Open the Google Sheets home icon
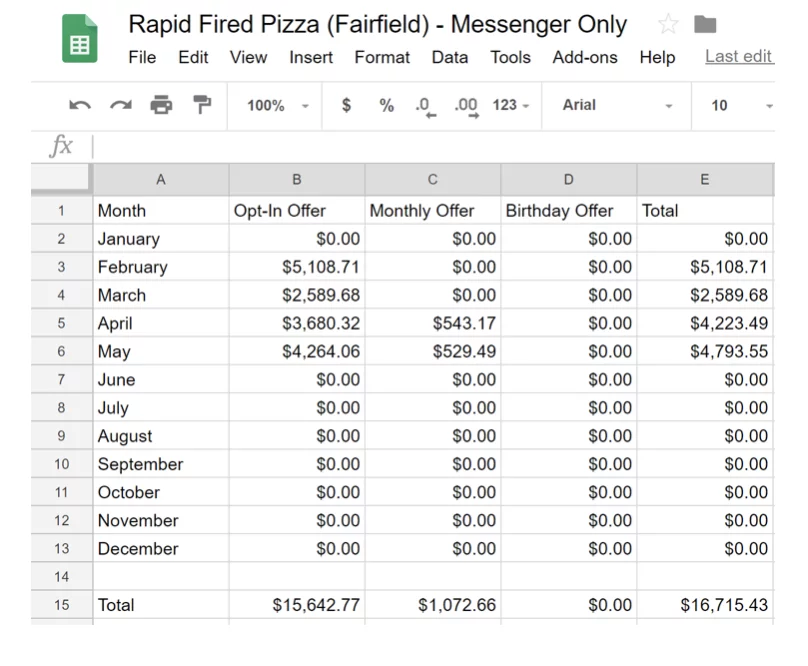The image size is (808, 666). [80, 39]
